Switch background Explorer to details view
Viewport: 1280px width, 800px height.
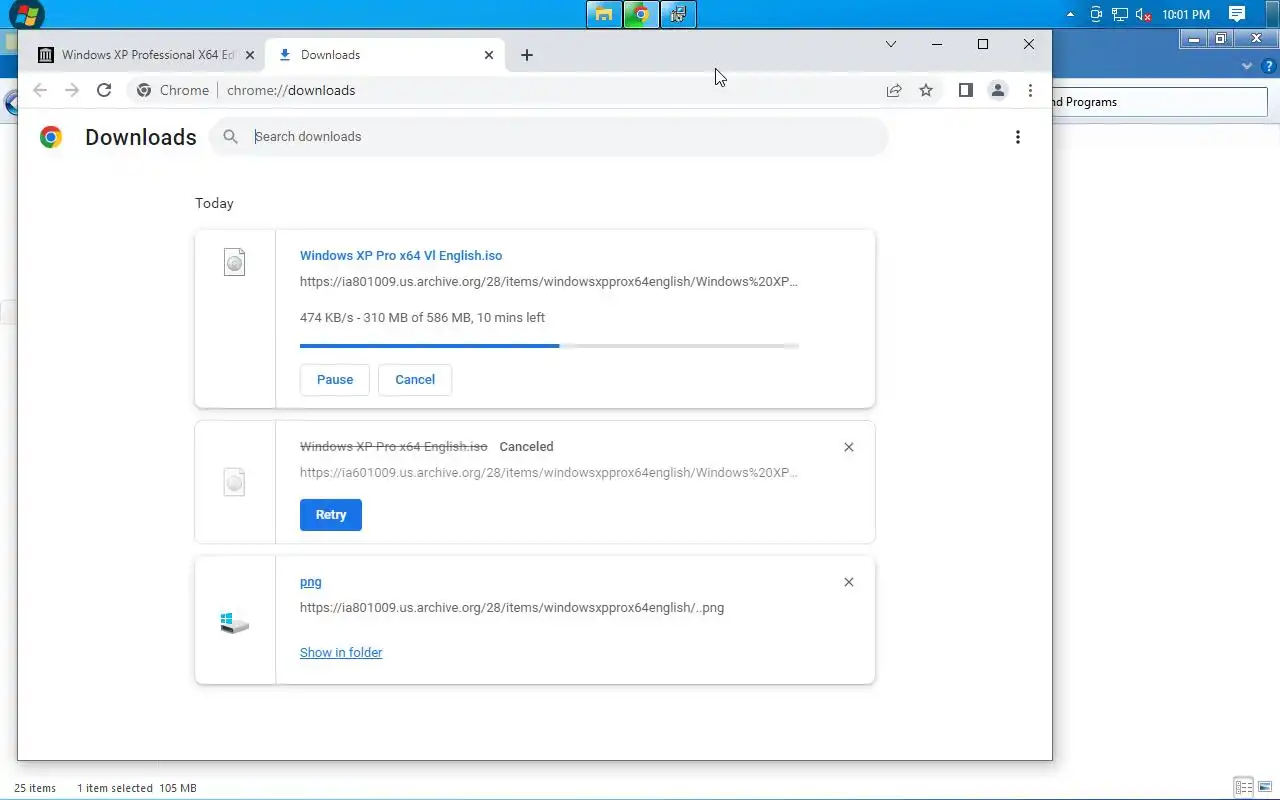pyautogui.click(x=1243, y=788)
